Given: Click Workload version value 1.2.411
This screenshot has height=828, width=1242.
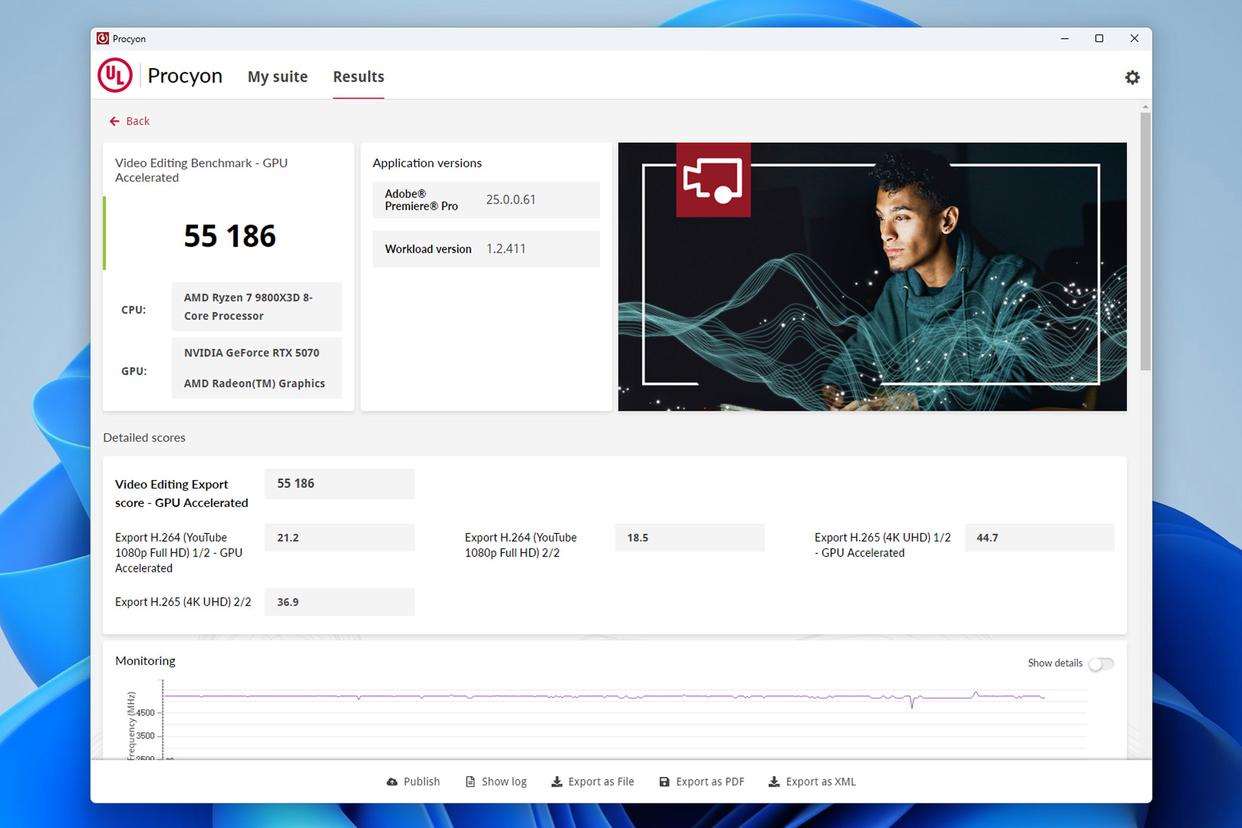Looking at the screenshot, I should tap(506, 249).
